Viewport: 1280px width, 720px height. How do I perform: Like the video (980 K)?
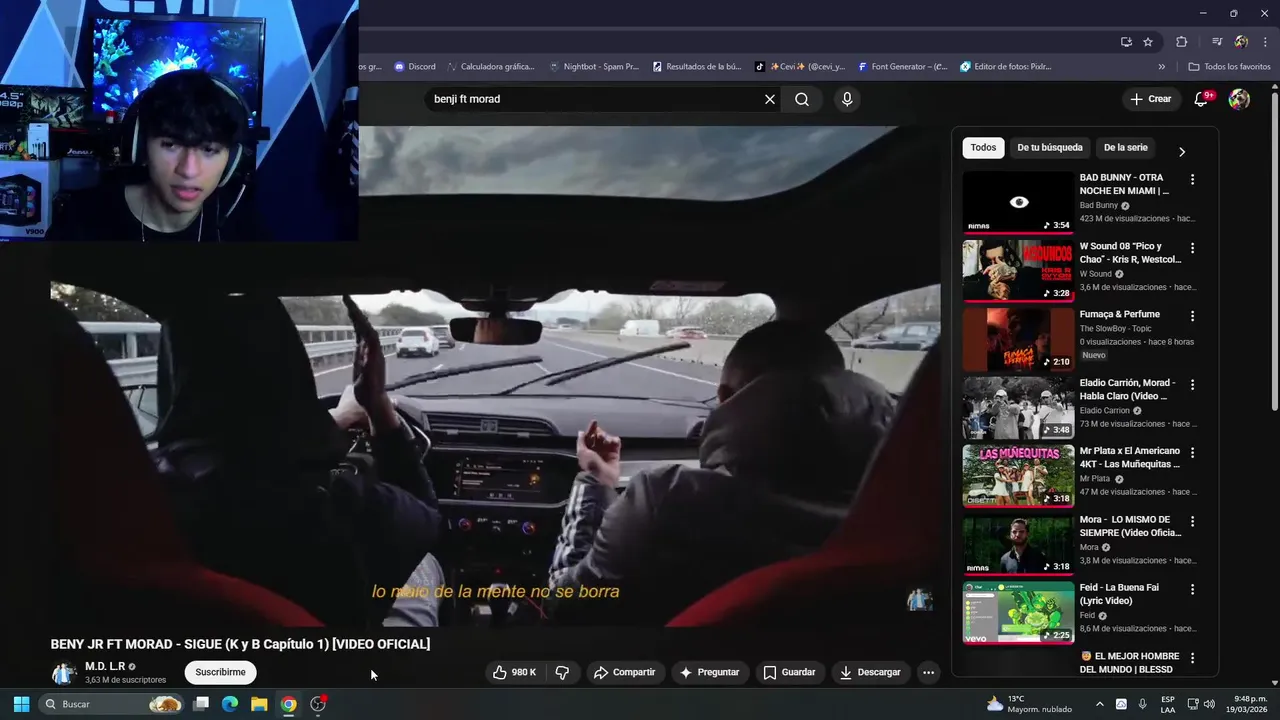[515, 672]
